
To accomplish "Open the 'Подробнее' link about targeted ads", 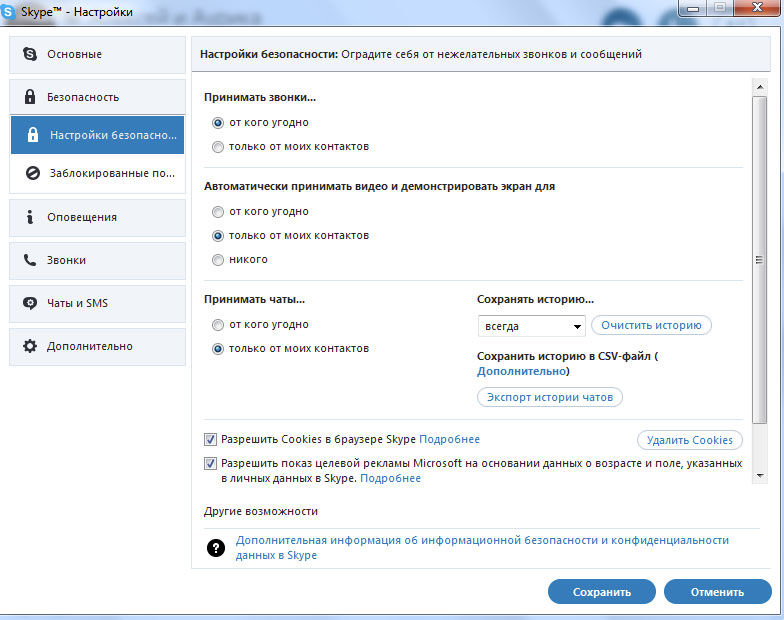I will (390, 478).
